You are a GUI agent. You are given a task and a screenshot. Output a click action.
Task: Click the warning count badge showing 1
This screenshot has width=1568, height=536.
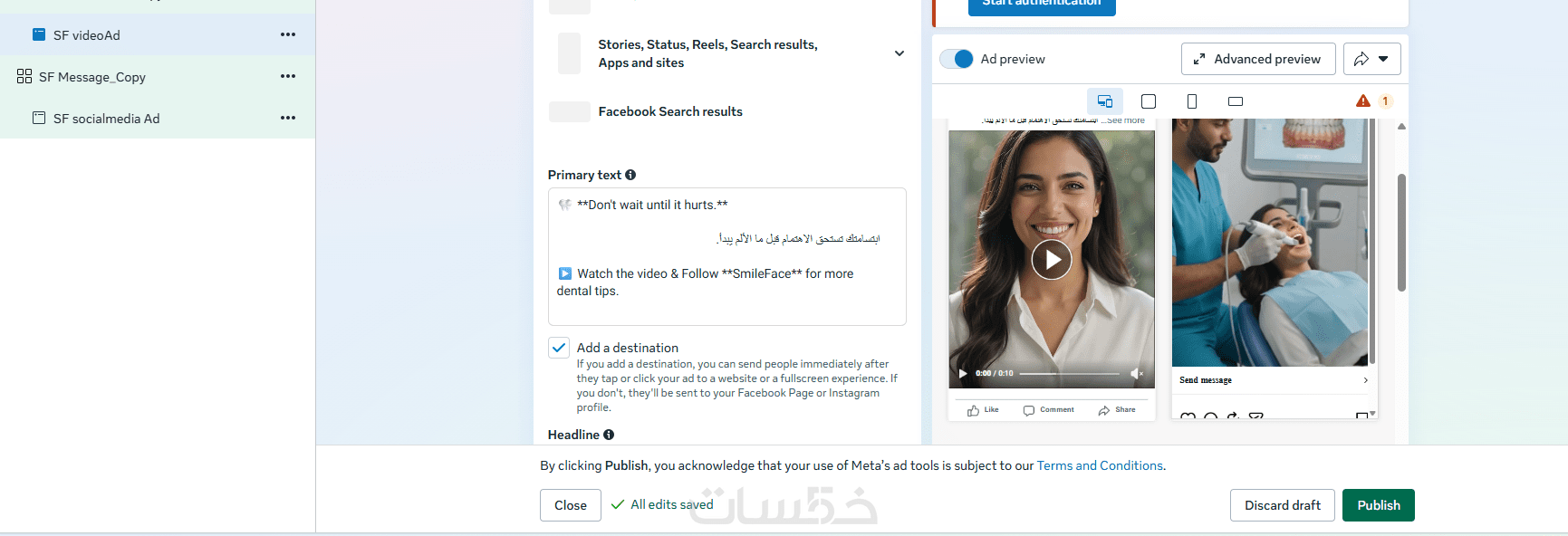(x=1385, y=100)
